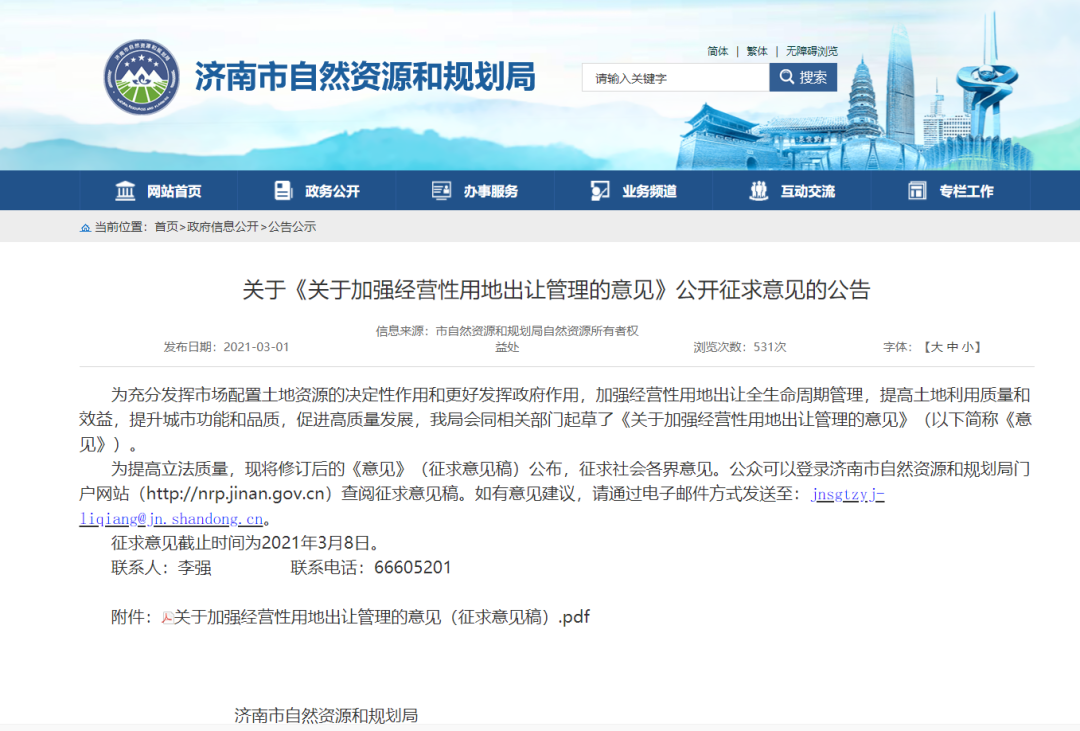Image resolution: width=1080 pixels, height=731 pixels.
Task: Click the 搜索 button
Action: click(803, 77)
